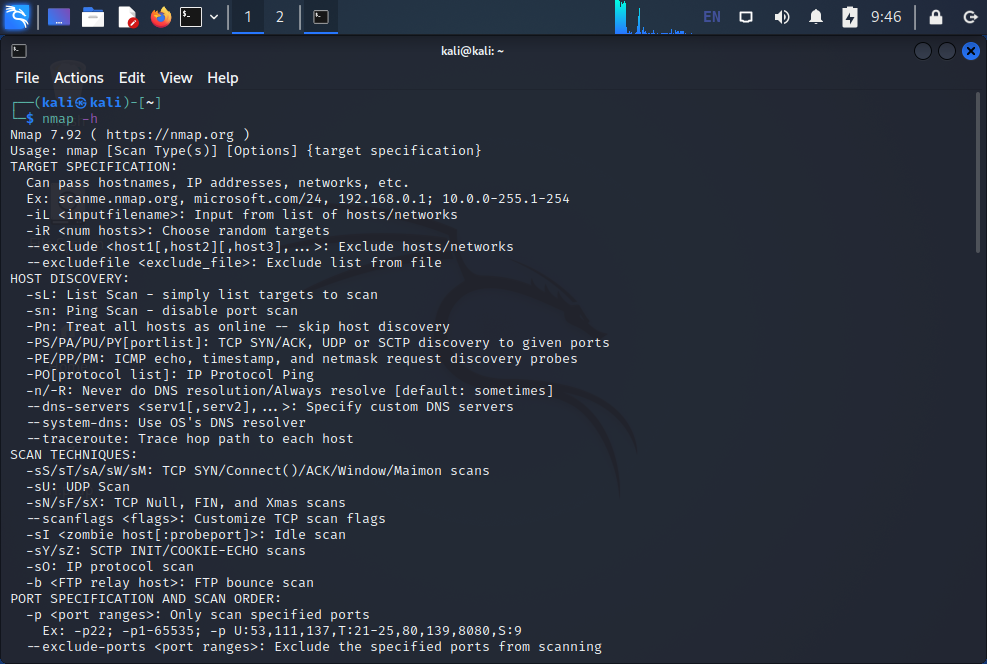Click the 'HOST DISCOVERY:' heading
This screenshot has height=664, width=987.
point(69,279)
